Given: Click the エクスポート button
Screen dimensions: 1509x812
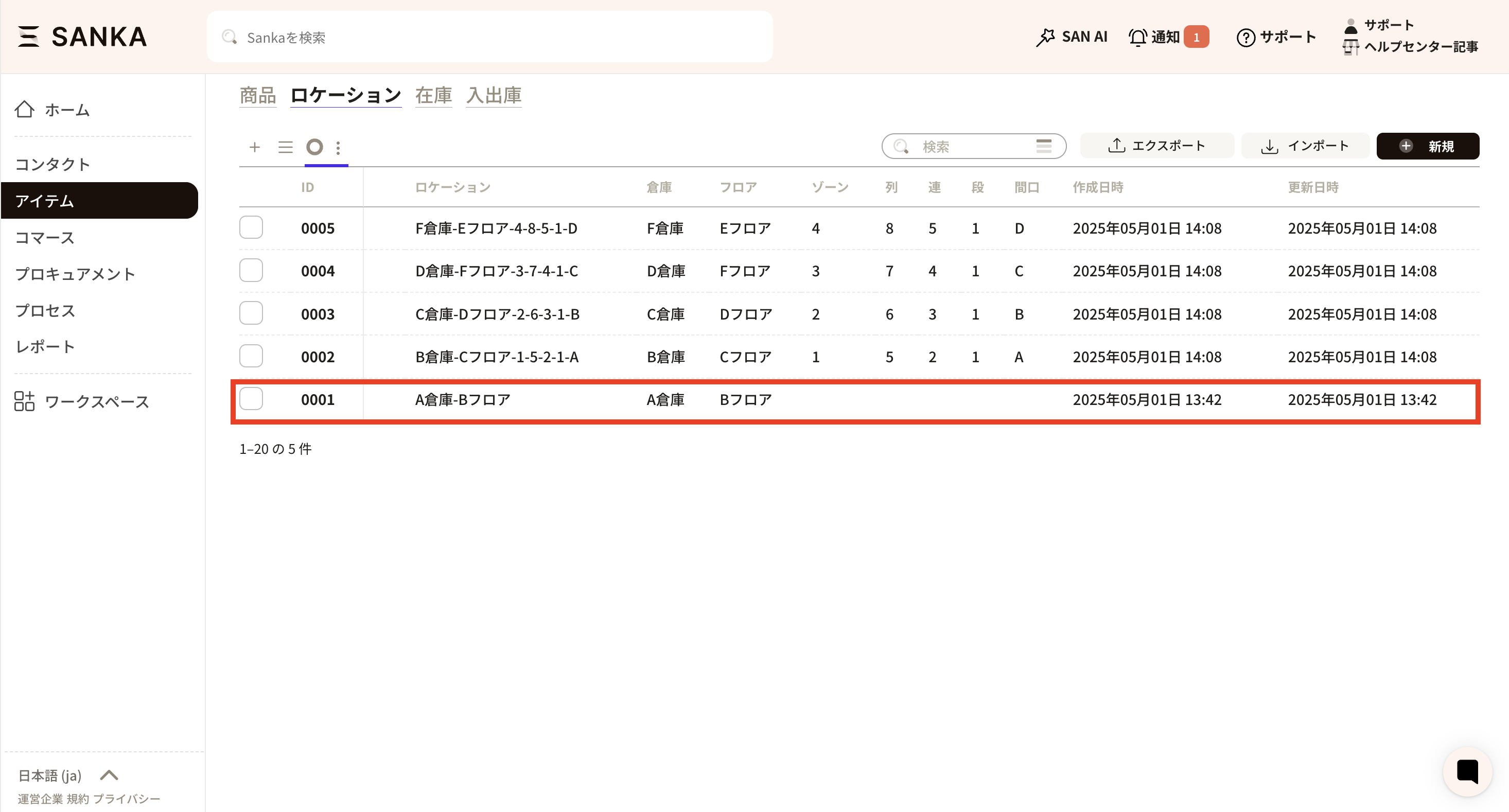Looking at the screenshot, I should coord(1156,146).
